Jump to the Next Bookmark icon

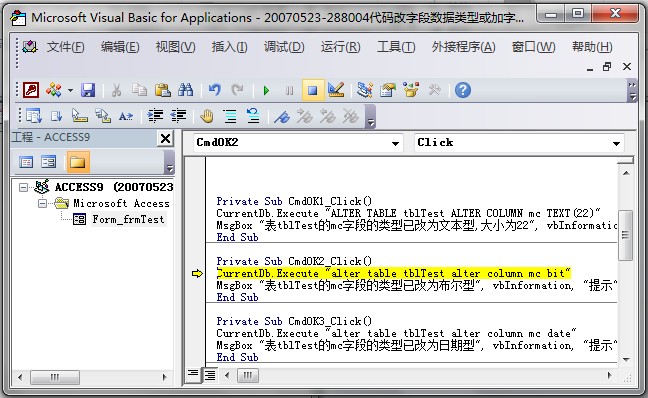tap(305, 117)
